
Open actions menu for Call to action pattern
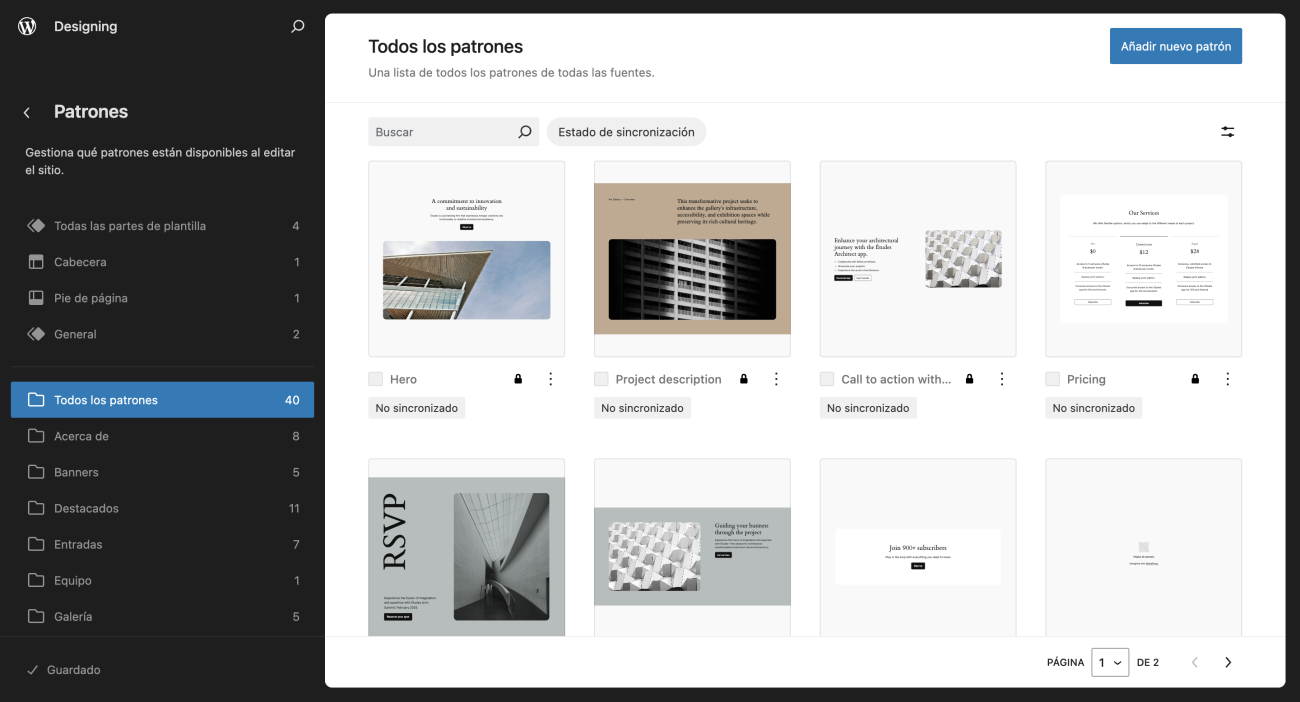(1001, 379)
